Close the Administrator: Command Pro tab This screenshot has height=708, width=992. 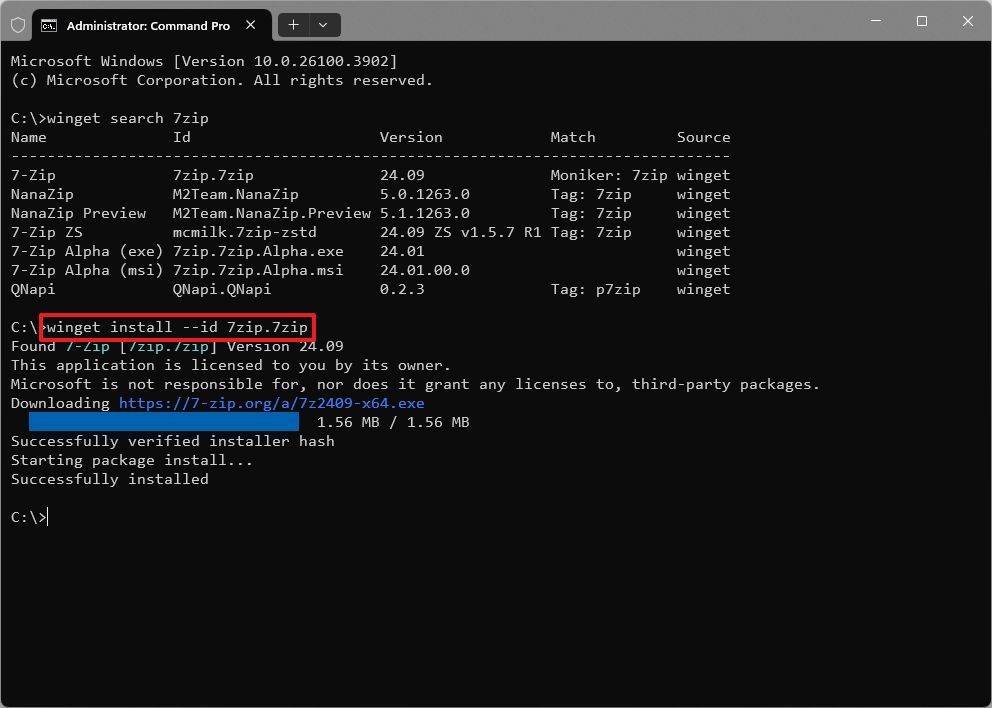point(251,25)
